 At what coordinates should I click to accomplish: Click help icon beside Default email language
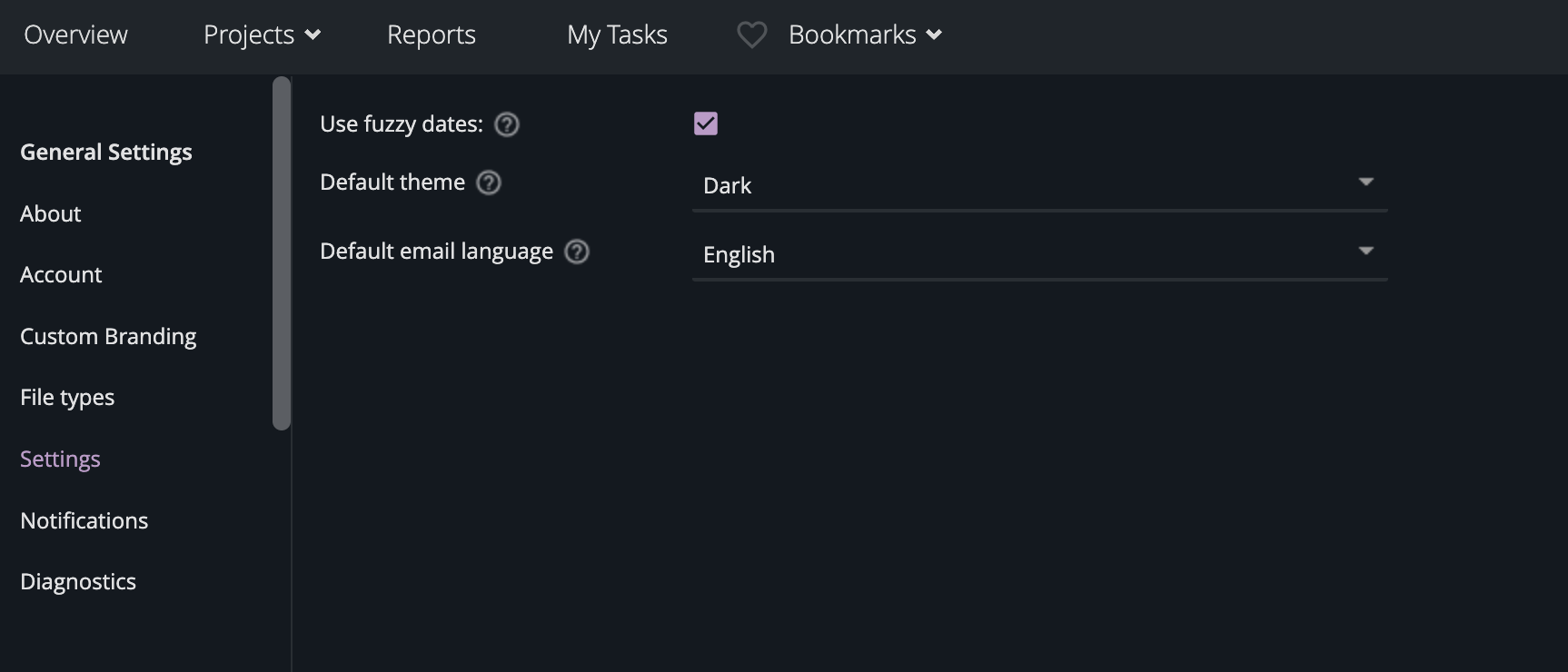[577, 252]
